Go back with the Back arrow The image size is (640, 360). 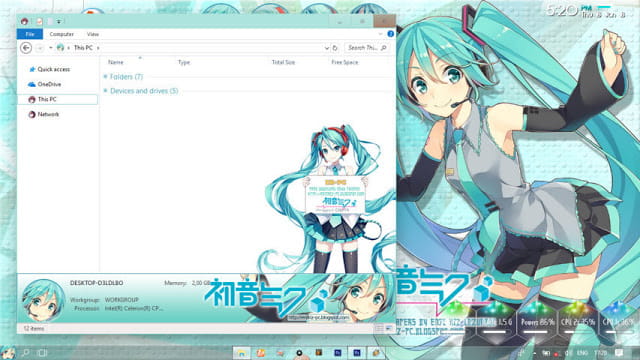[26, 48]
